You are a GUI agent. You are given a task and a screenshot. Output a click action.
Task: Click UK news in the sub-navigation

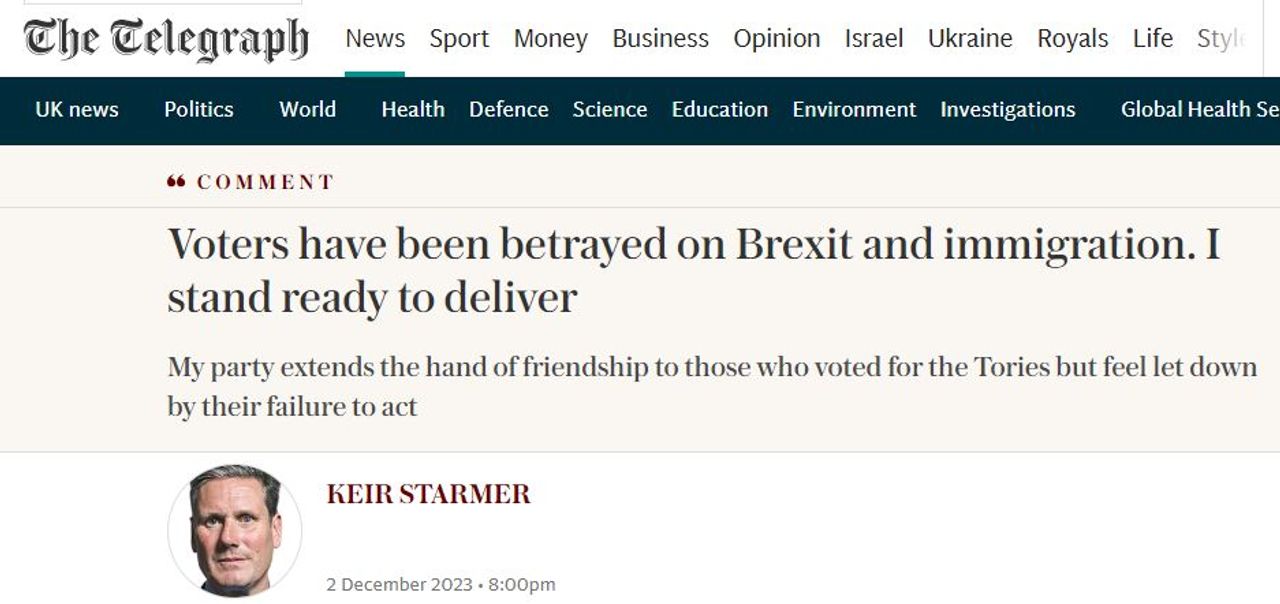click(77, 110)
